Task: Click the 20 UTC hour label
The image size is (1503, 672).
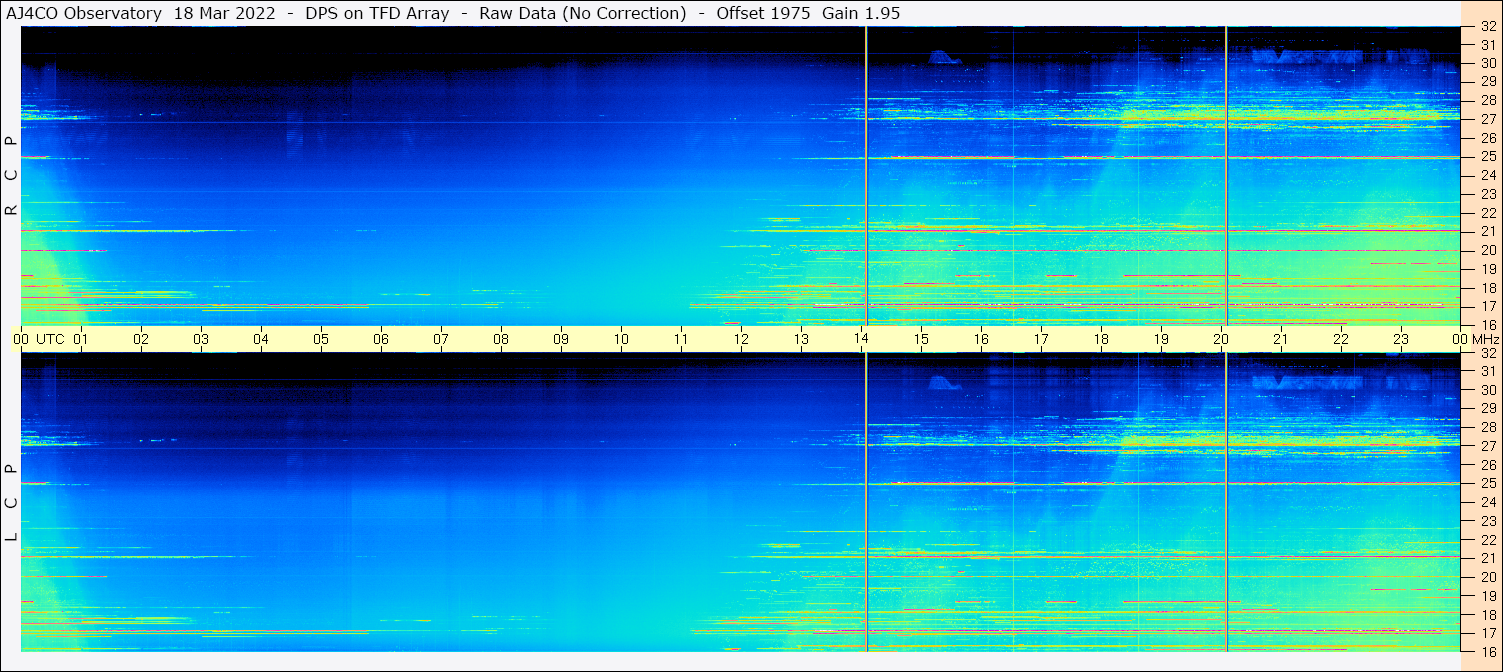Action: click(x=1221, y=339)
